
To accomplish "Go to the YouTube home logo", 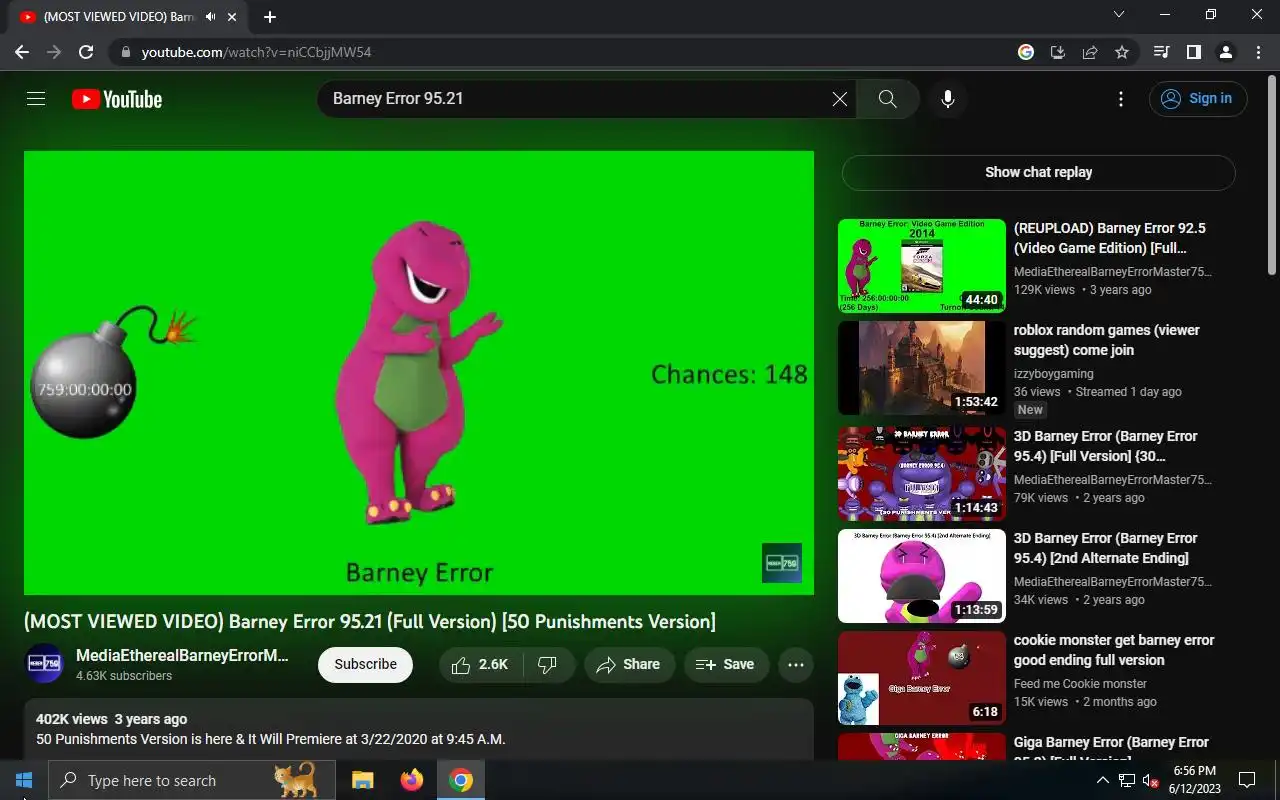I will (x=117, y=99).
